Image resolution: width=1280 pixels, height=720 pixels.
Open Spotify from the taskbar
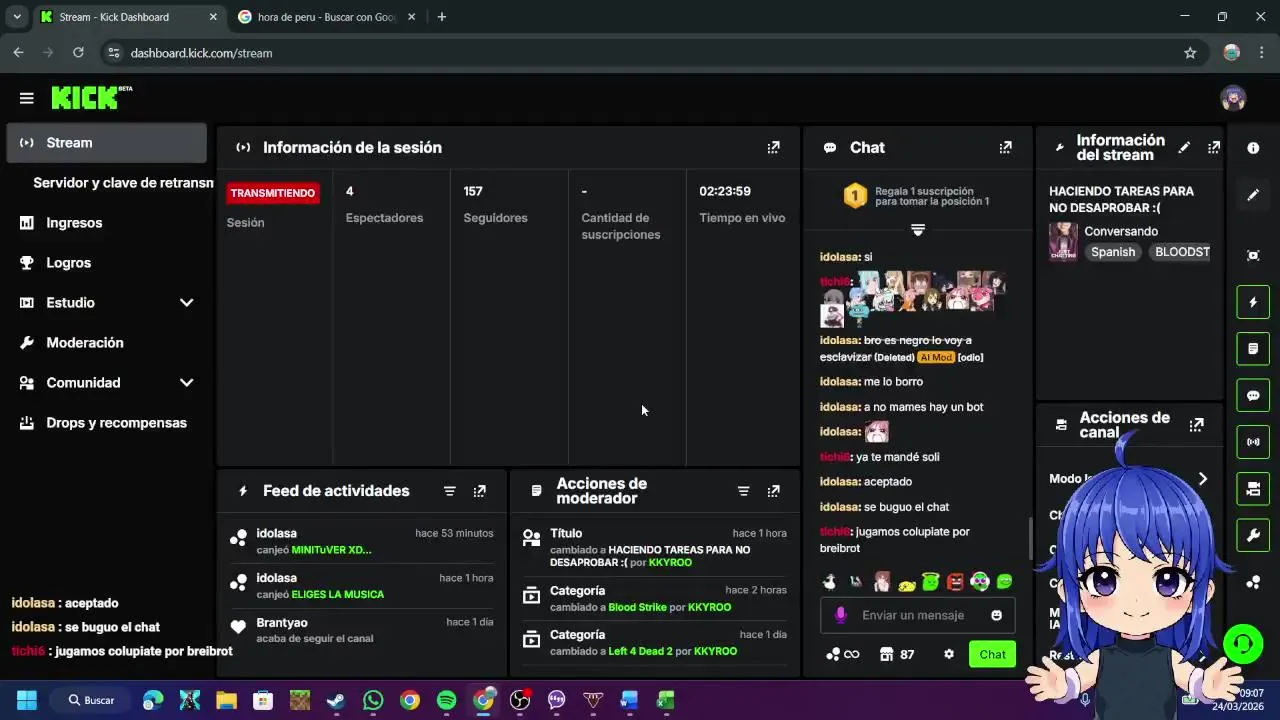pyautogui.click(x=447, y=700)
